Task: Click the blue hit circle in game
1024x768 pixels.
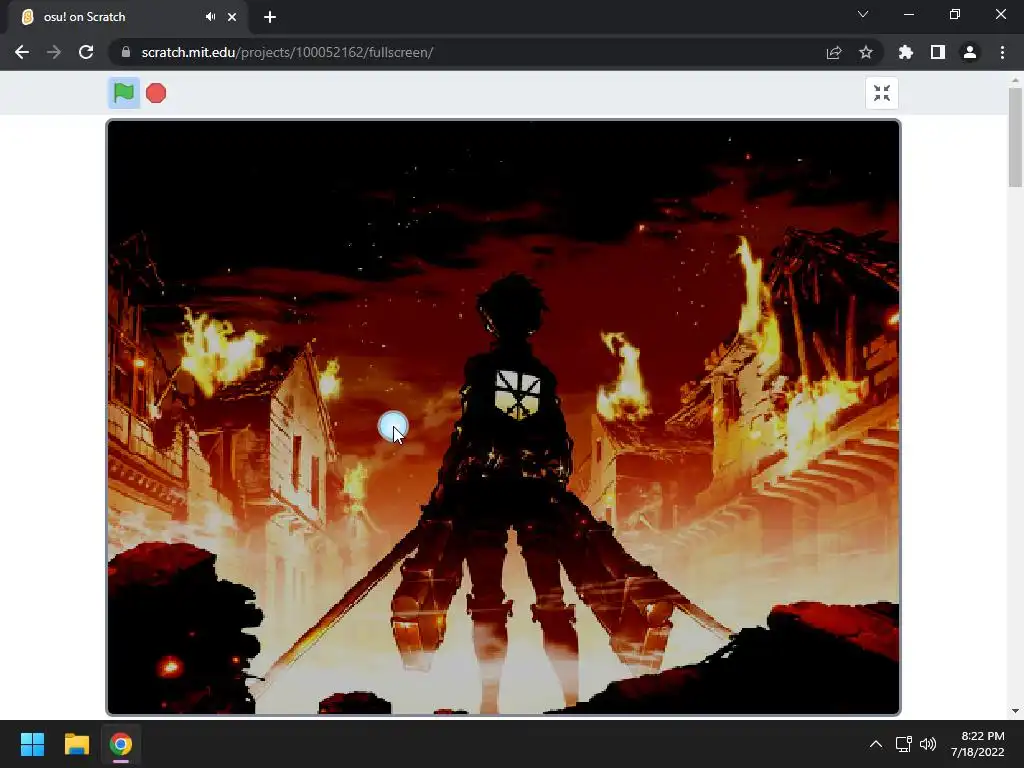Action: point(392,426)
